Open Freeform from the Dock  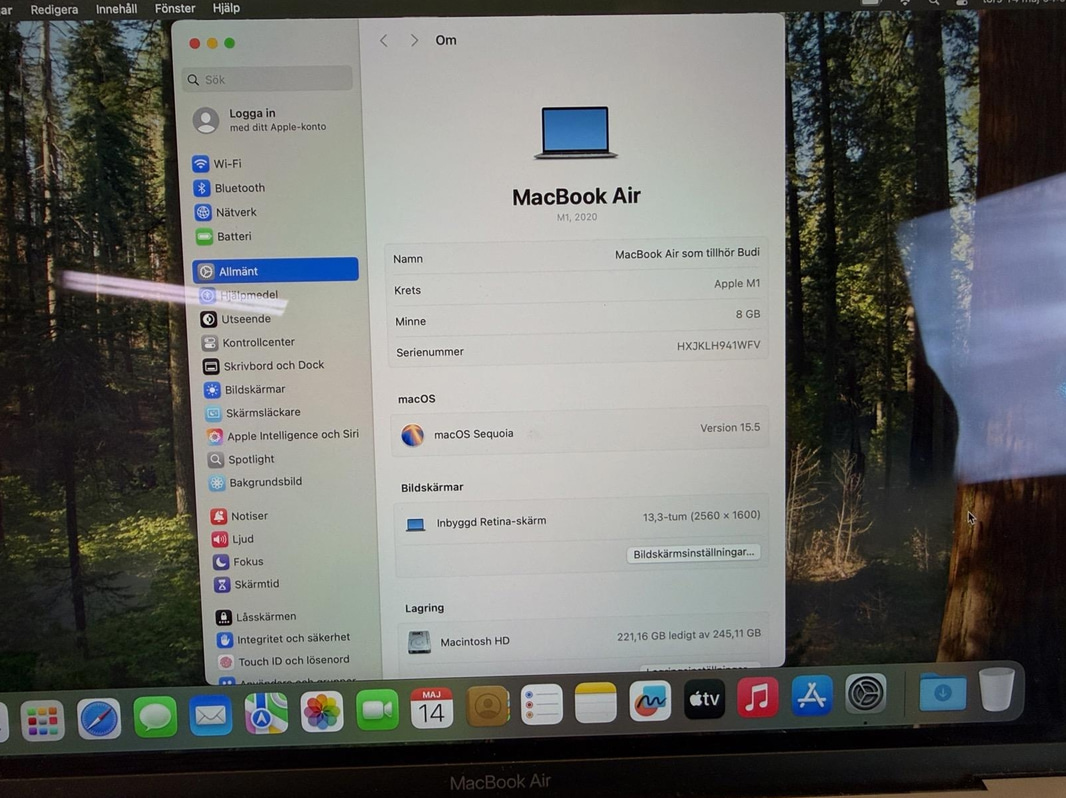point(650,700)
